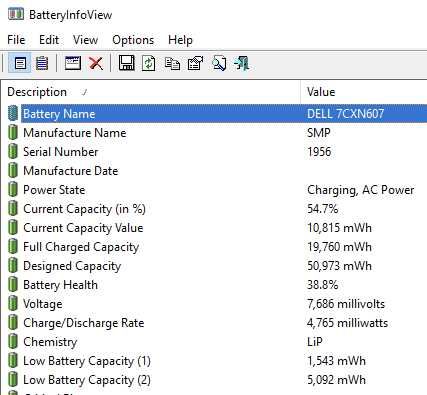Viewport: 427px width, 395px height.
Task: Open the Options menu
Action: (133, 40)
